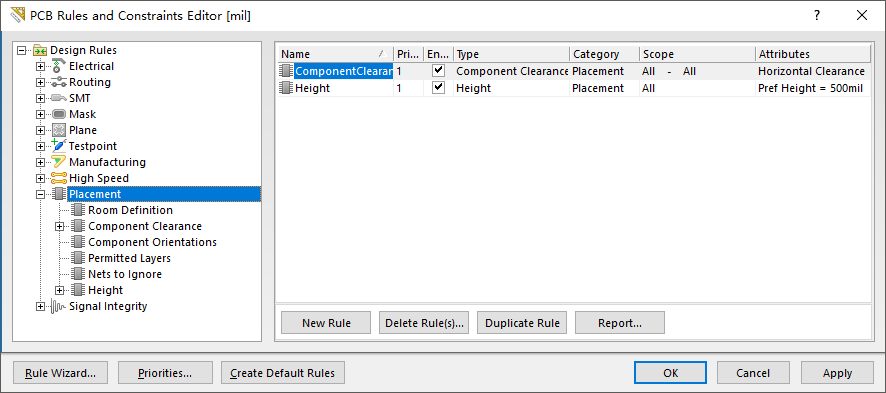Screen dimensions: 886x393
Task: Click the Priorities button
Action: pos(165,373)
